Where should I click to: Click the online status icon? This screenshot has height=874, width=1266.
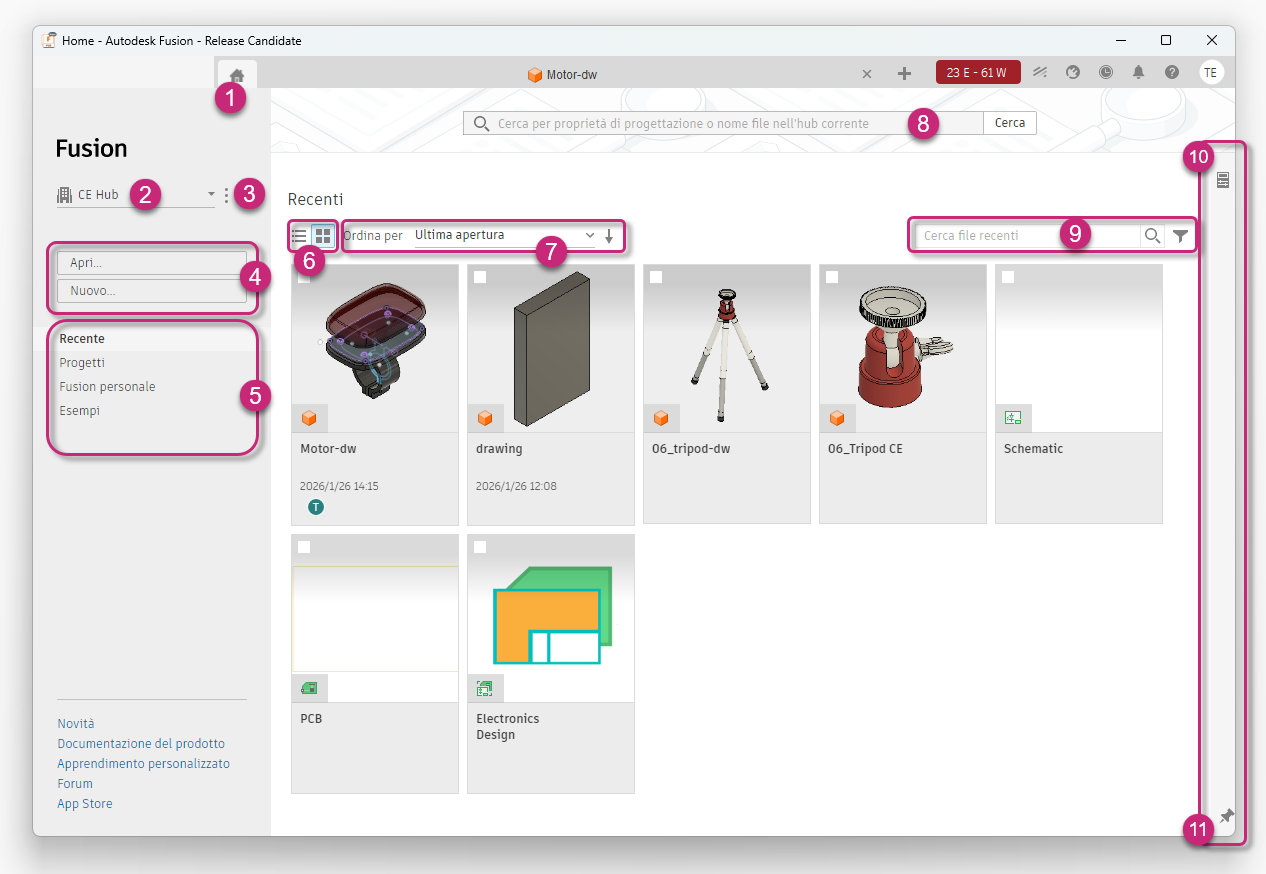point(1041,72)
